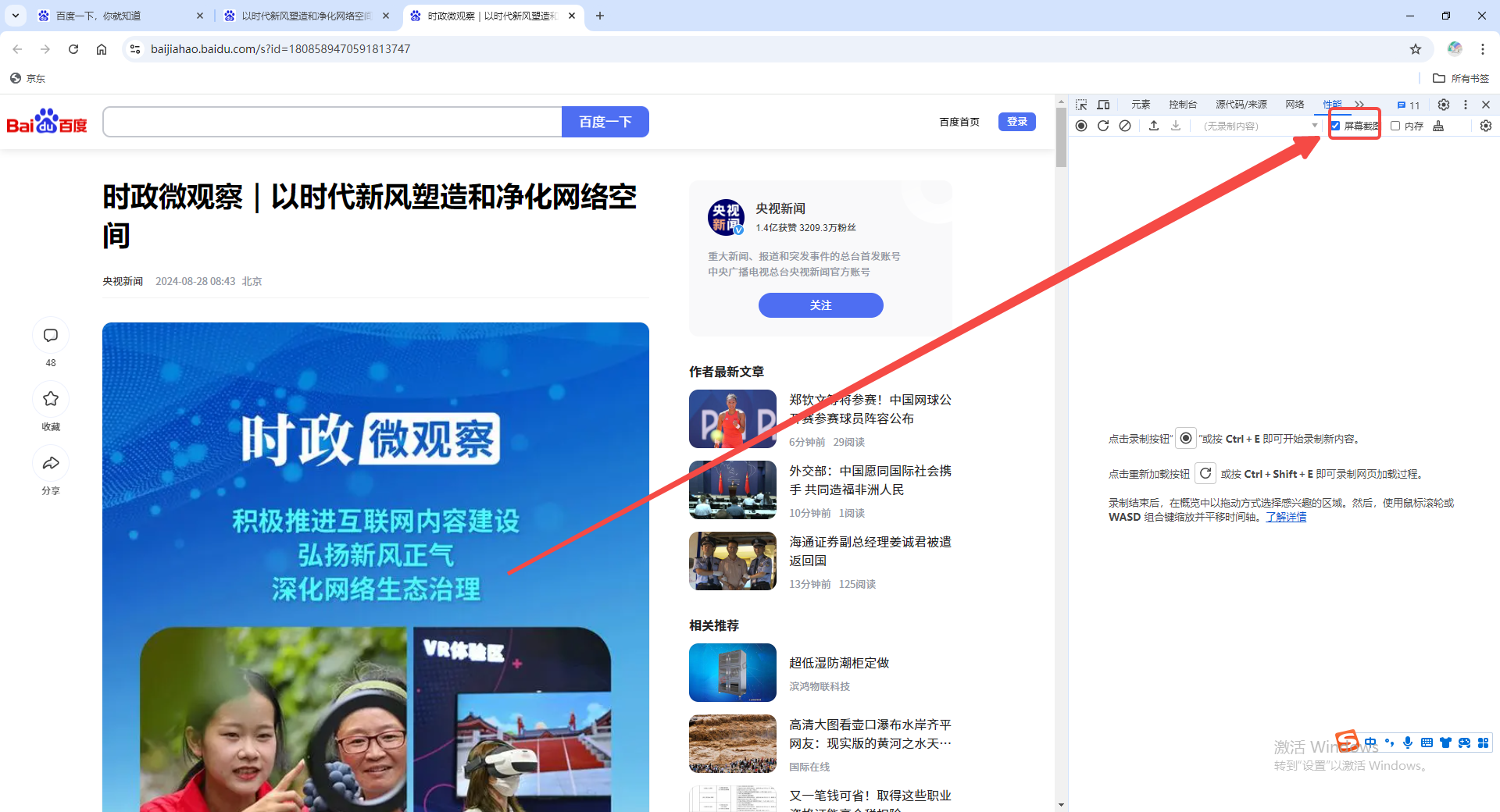Open a new browser tab
Screen dimensions: 1500x812
[600, 16]
